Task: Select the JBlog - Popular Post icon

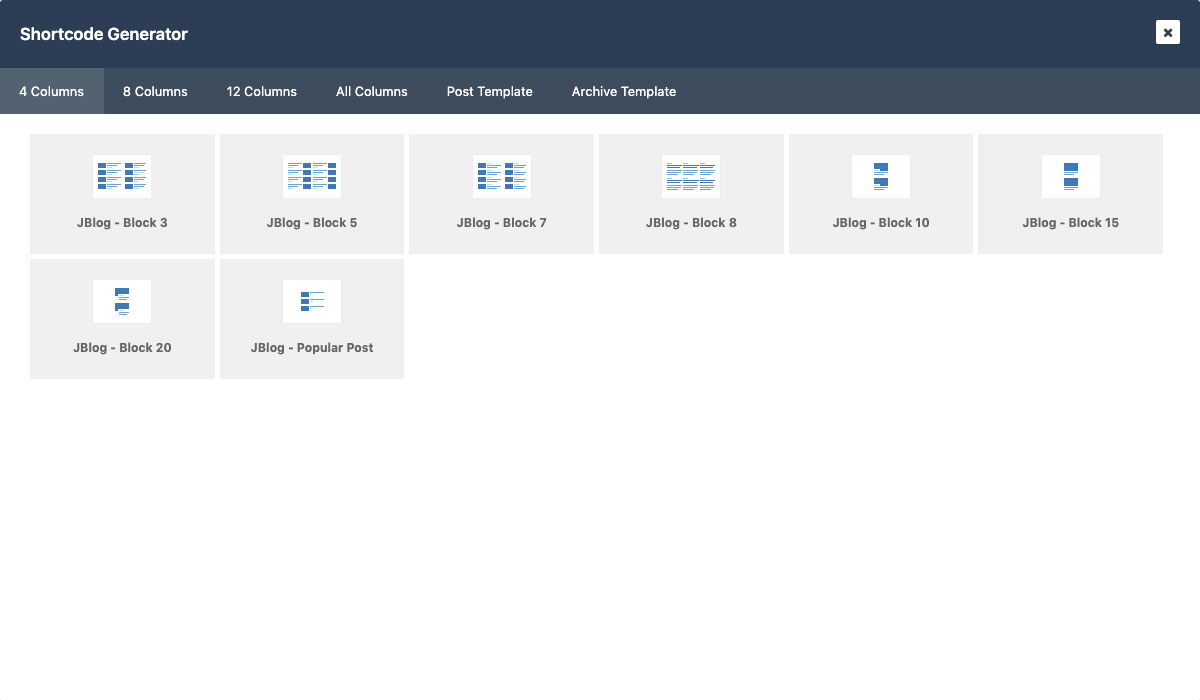Action: pos(312,301)
